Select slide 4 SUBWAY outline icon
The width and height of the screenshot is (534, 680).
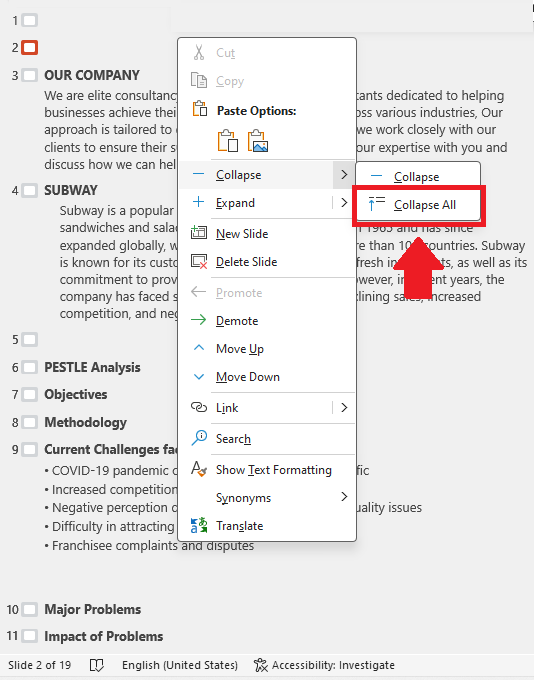[29, 190]
